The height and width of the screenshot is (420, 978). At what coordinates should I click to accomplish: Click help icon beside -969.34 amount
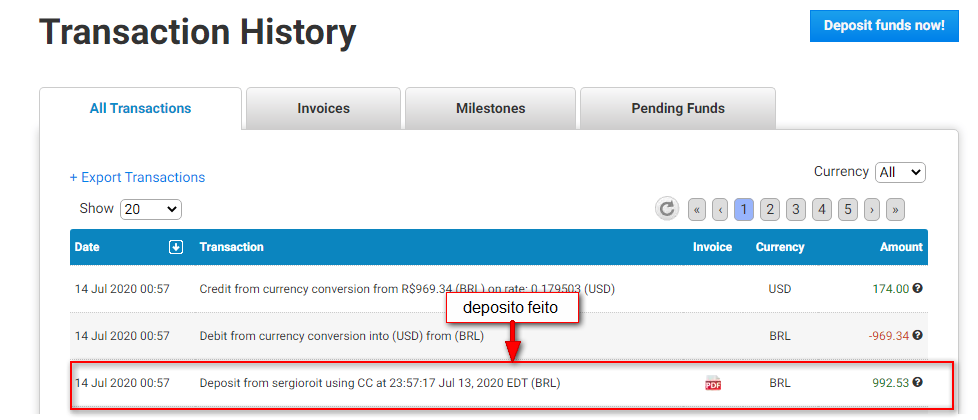(917, 336)
